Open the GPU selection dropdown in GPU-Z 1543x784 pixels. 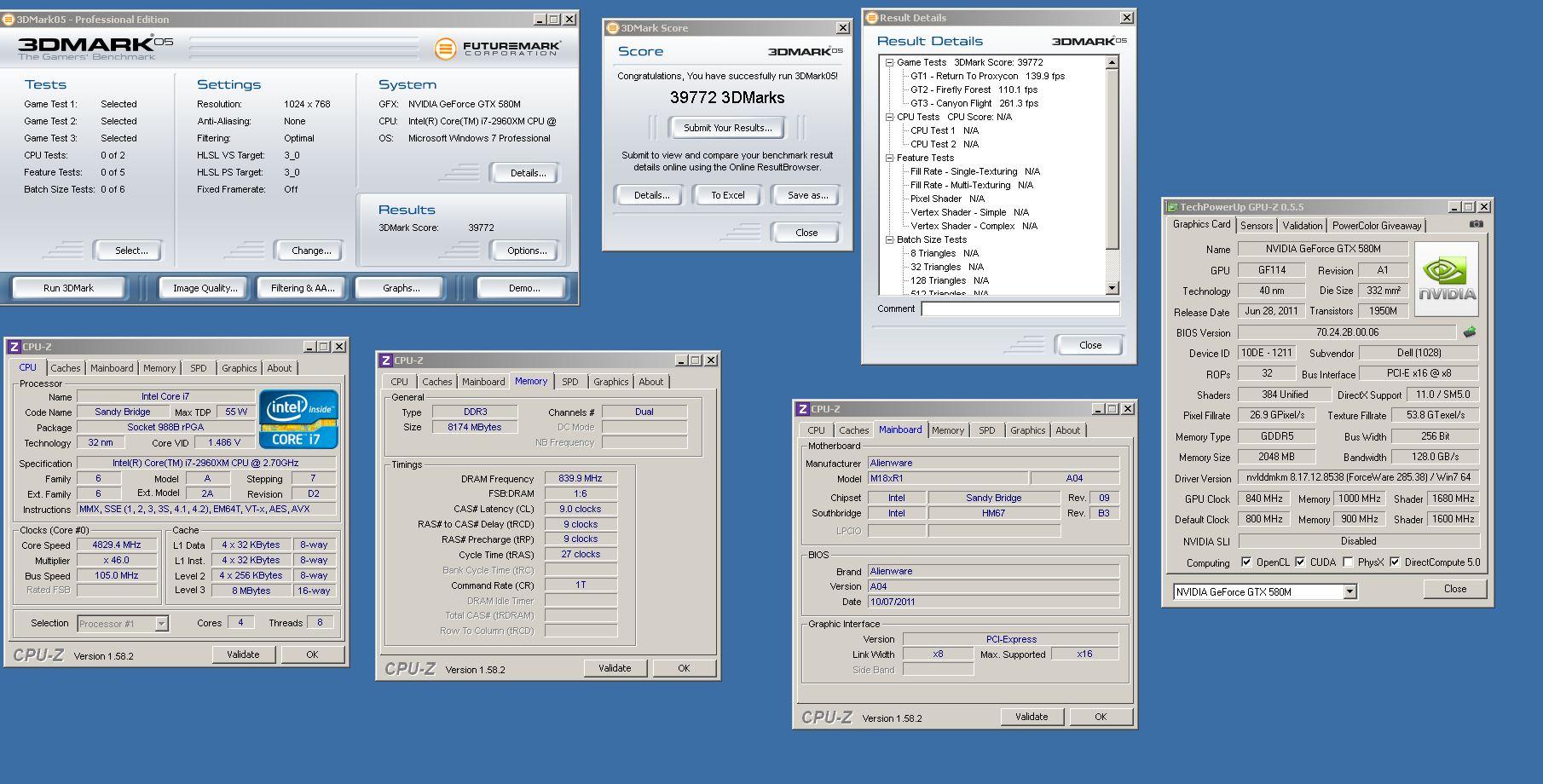pos(1349,591)
